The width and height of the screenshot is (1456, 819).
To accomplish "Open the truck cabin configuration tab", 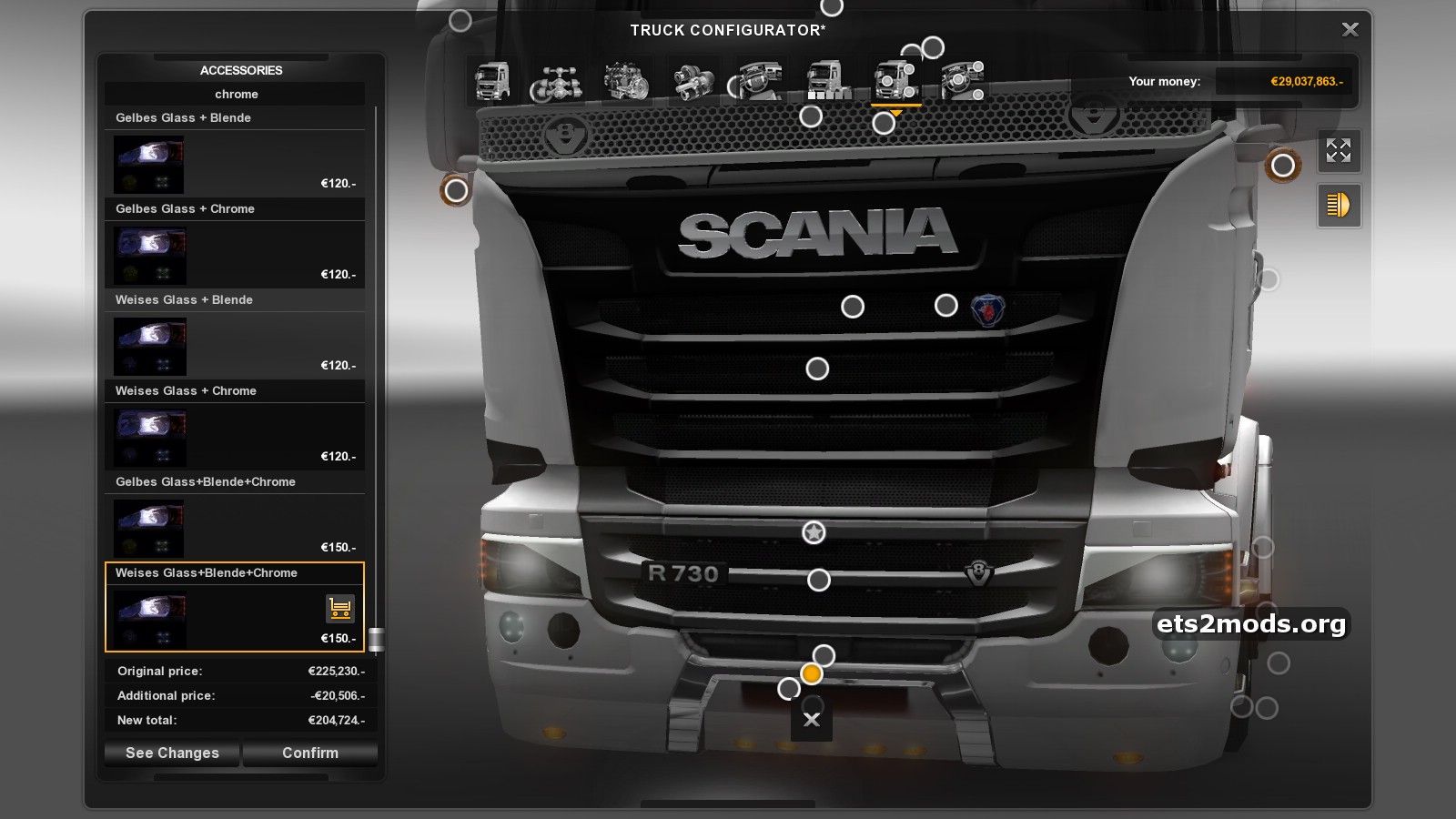I will pyautogui.click(x=492, y=81).
